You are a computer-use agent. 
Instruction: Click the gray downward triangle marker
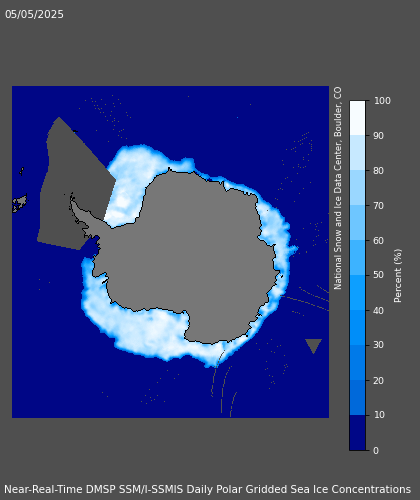click(x=313, y=346)
